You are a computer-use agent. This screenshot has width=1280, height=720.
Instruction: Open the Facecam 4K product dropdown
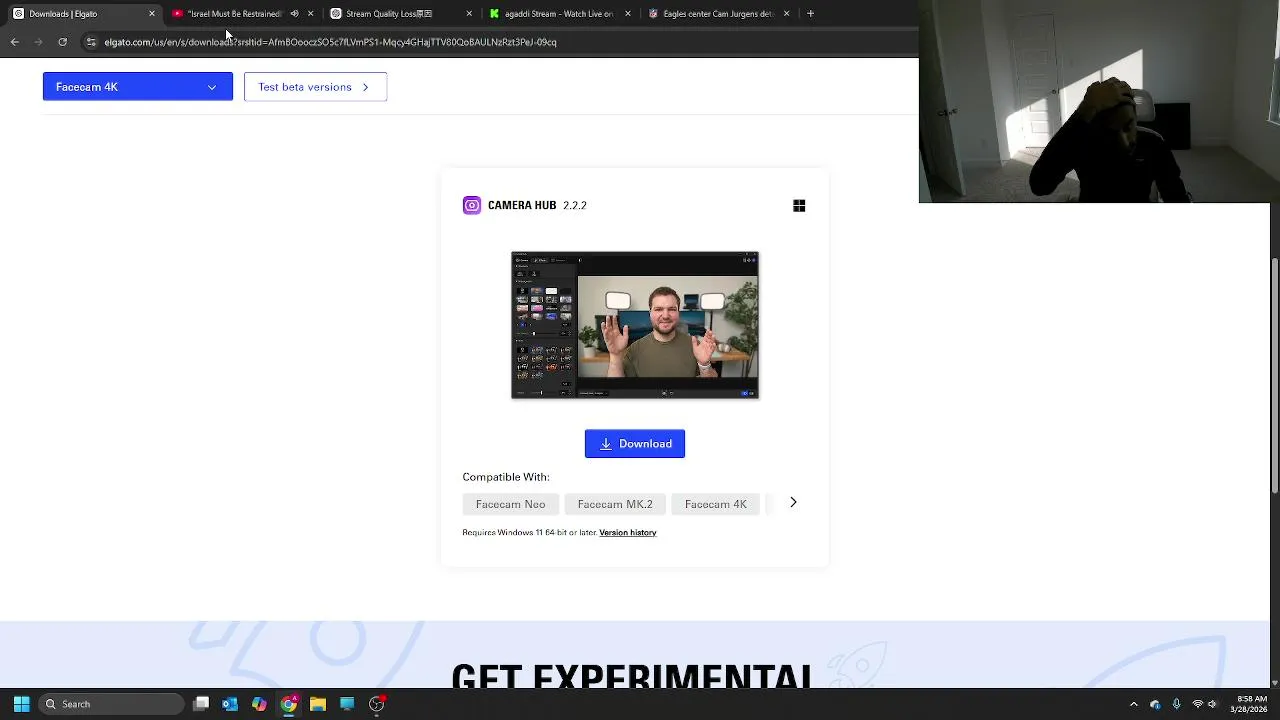tap(137, 87)
